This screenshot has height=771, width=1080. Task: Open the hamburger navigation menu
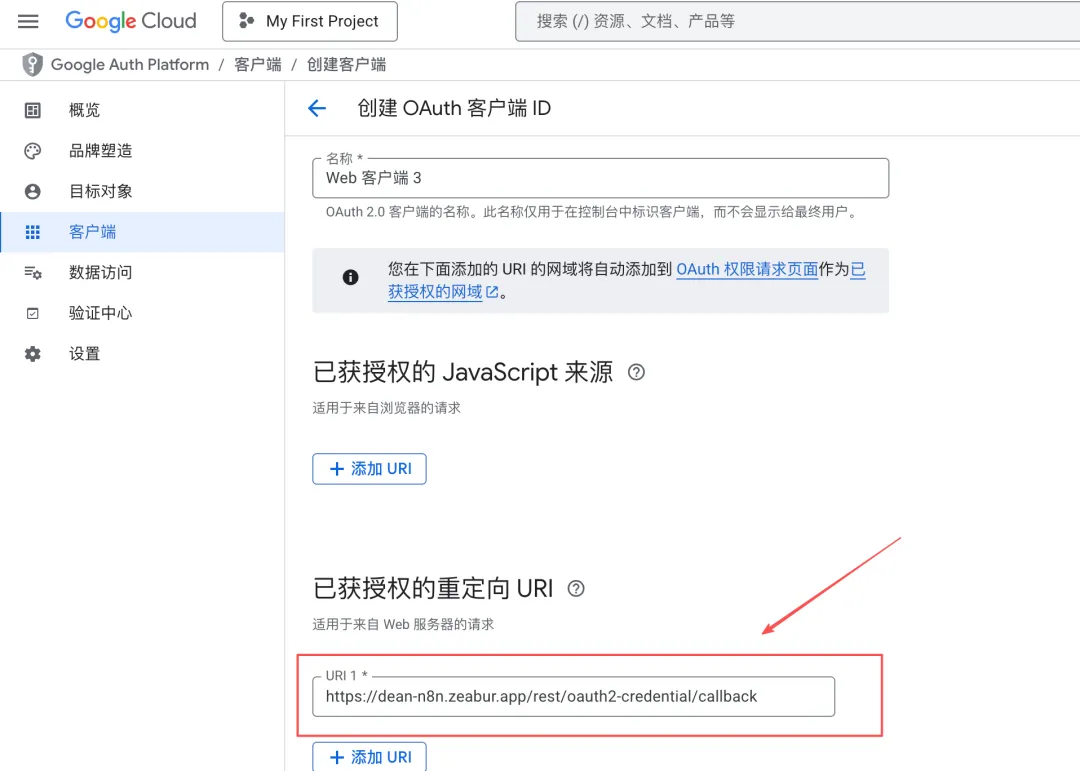point(28,21)
